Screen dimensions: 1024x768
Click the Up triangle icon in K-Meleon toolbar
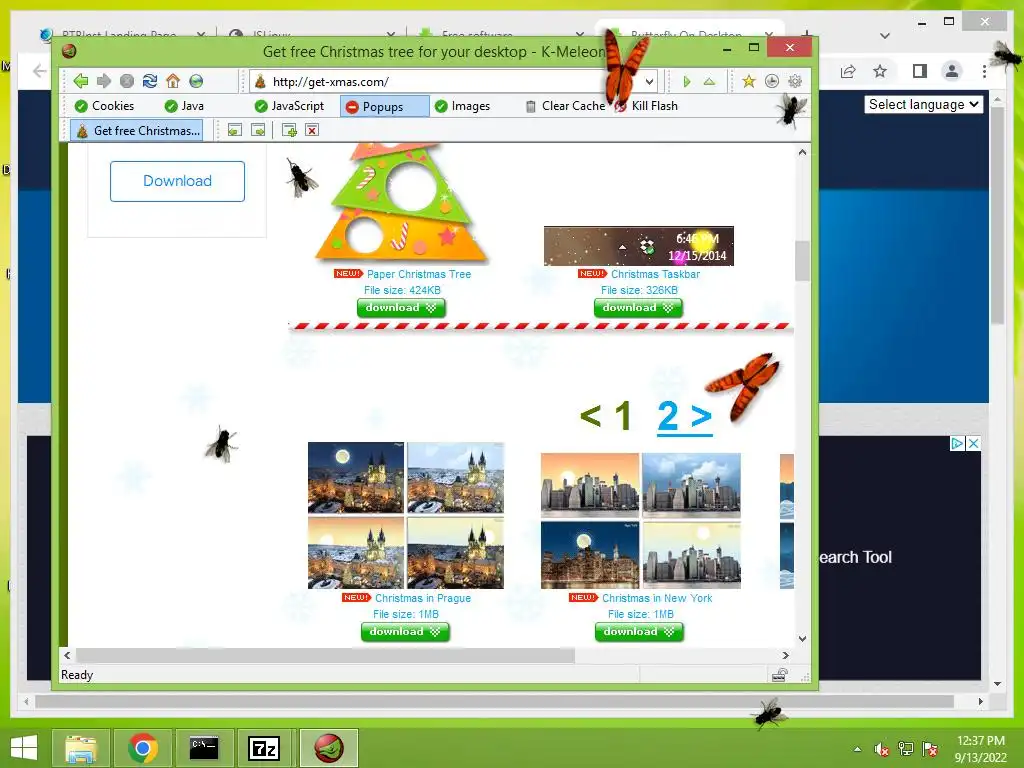(709, 82)
